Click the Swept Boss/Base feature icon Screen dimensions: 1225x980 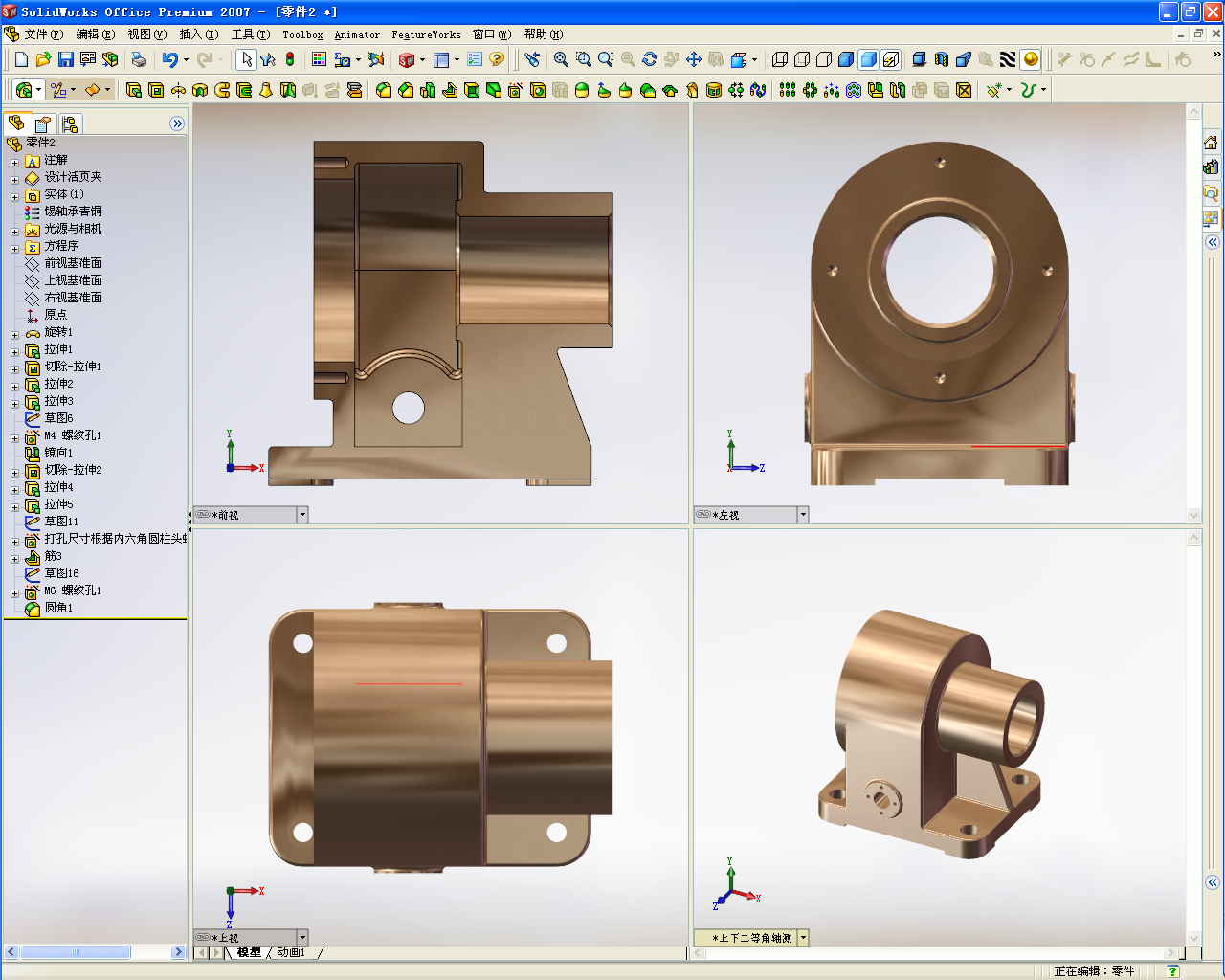pyautogui.click(x=222, y=90)
